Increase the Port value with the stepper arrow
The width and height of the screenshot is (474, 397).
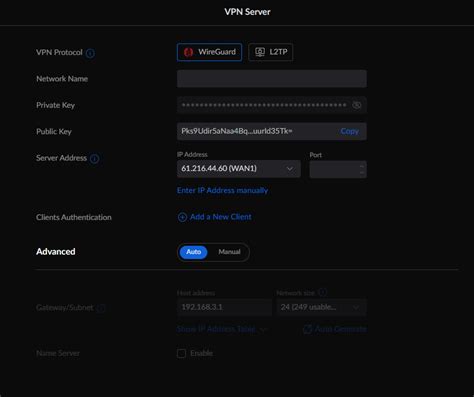(x=362, y=166)
